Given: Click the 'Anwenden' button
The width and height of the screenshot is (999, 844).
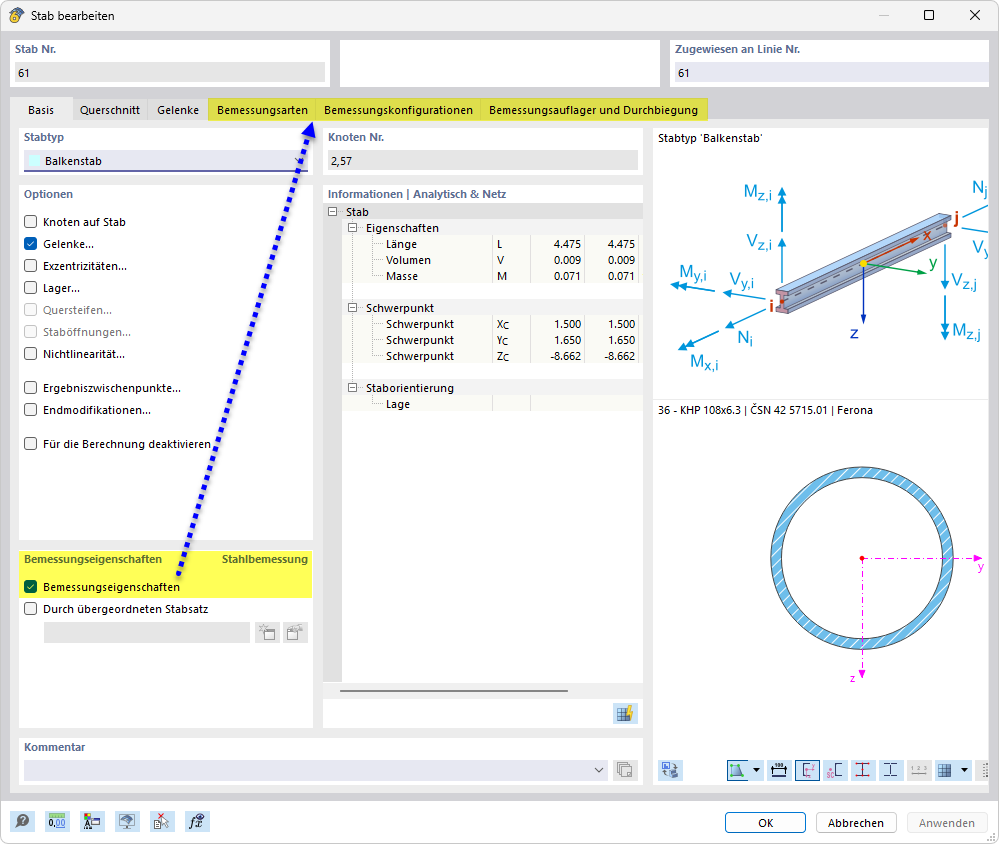Looking at the screenshot, I should tap(946, 822).
